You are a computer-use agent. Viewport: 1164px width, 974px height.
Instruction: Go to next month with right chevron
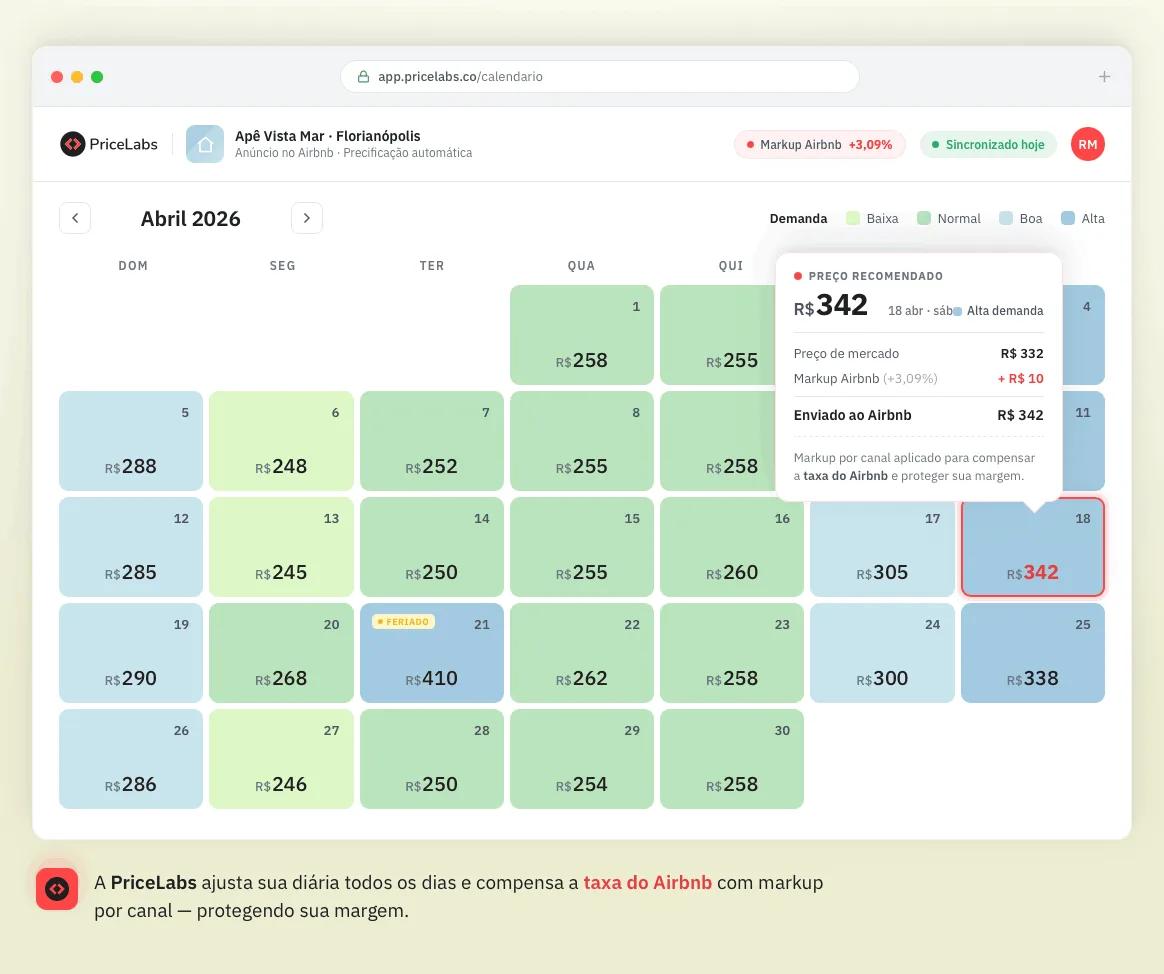point(307,218)
